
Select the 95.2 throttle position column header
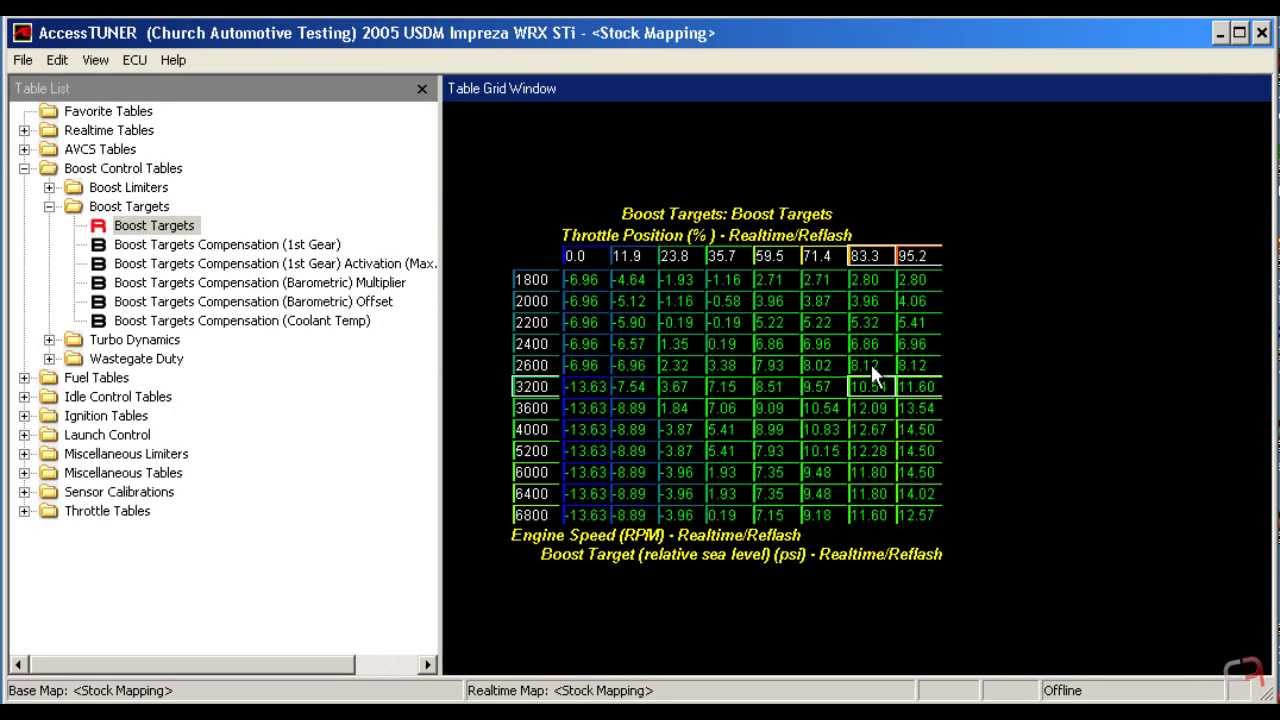point(919,256)
